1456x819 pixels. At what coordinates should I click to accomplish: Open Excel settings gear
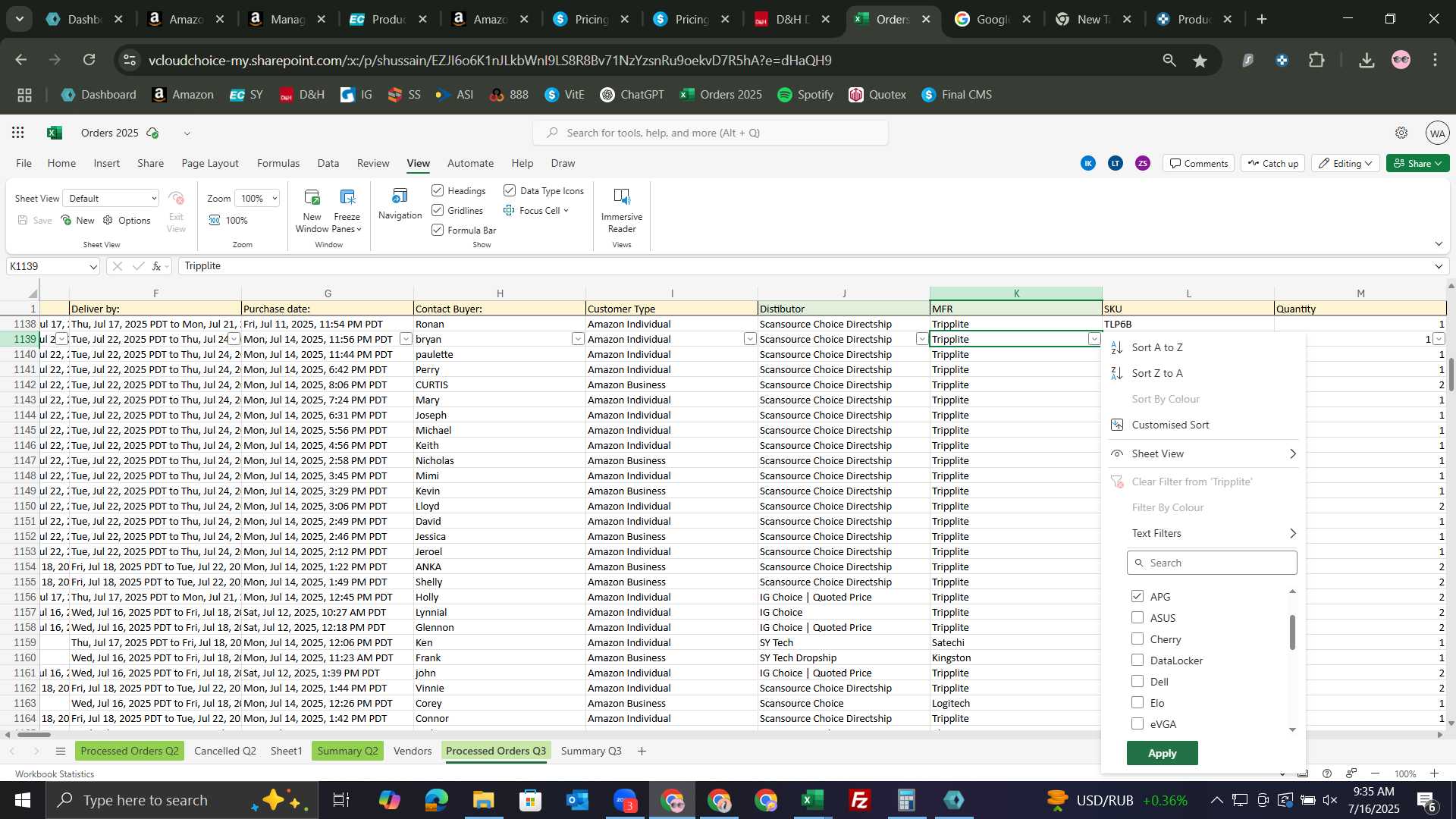point(1401,133)
